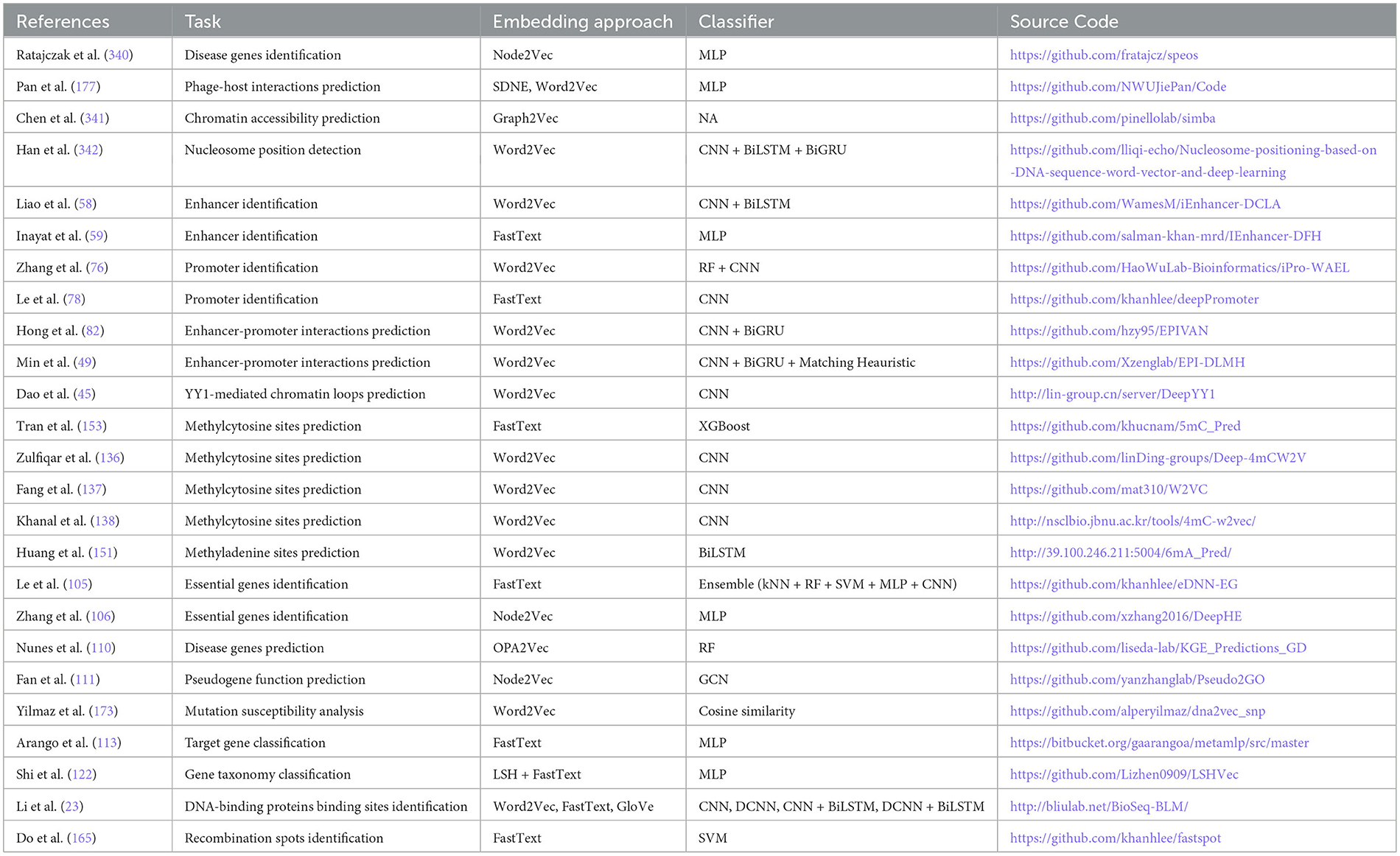Open the WamesM/iEnhancer-DCLA link
1400x856 pixels.
[x=1145, y=204]
